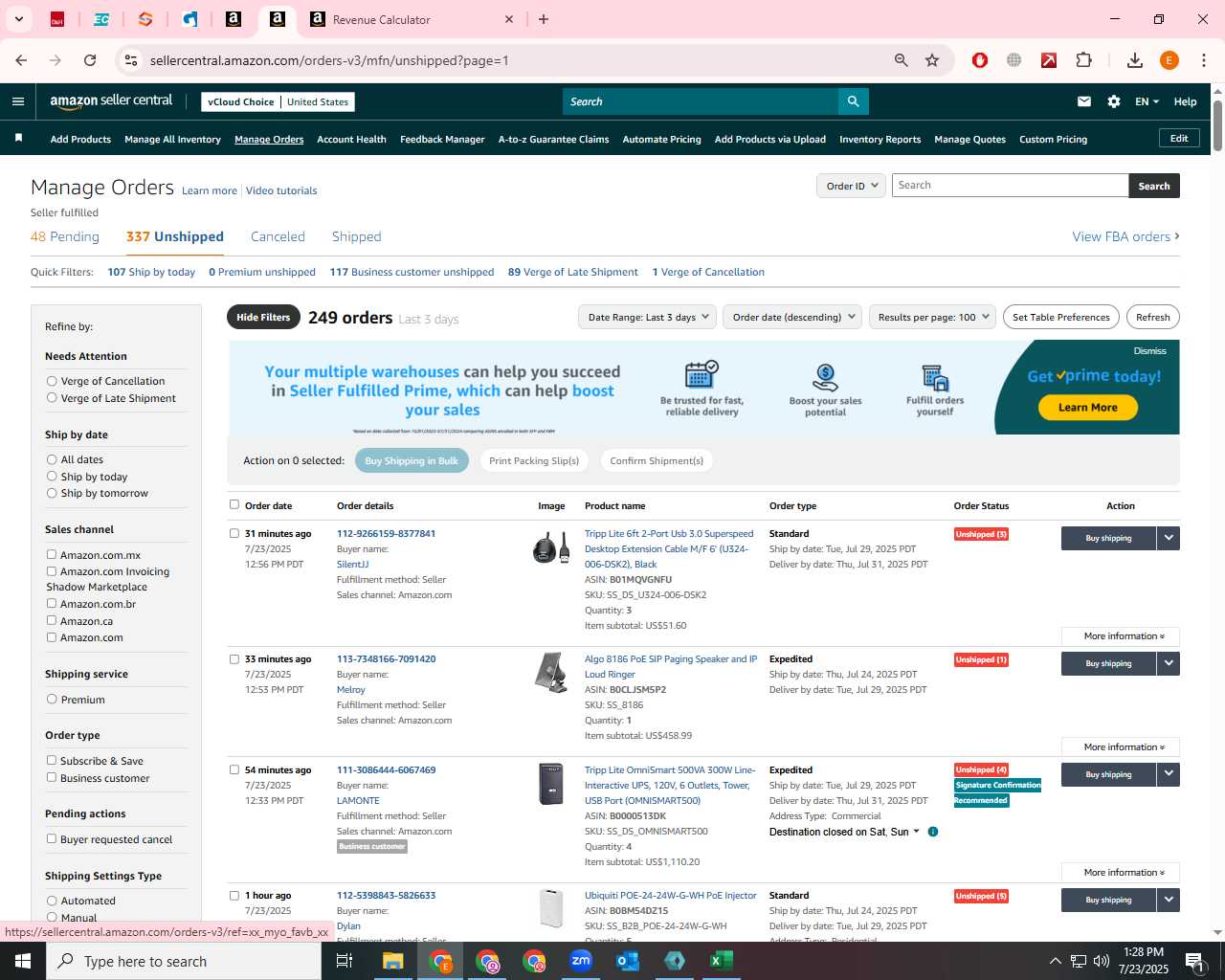Viewport: 1225px width, 980px height.
Task: Switch to the Pending orders tab
Action: coord(65,236)
